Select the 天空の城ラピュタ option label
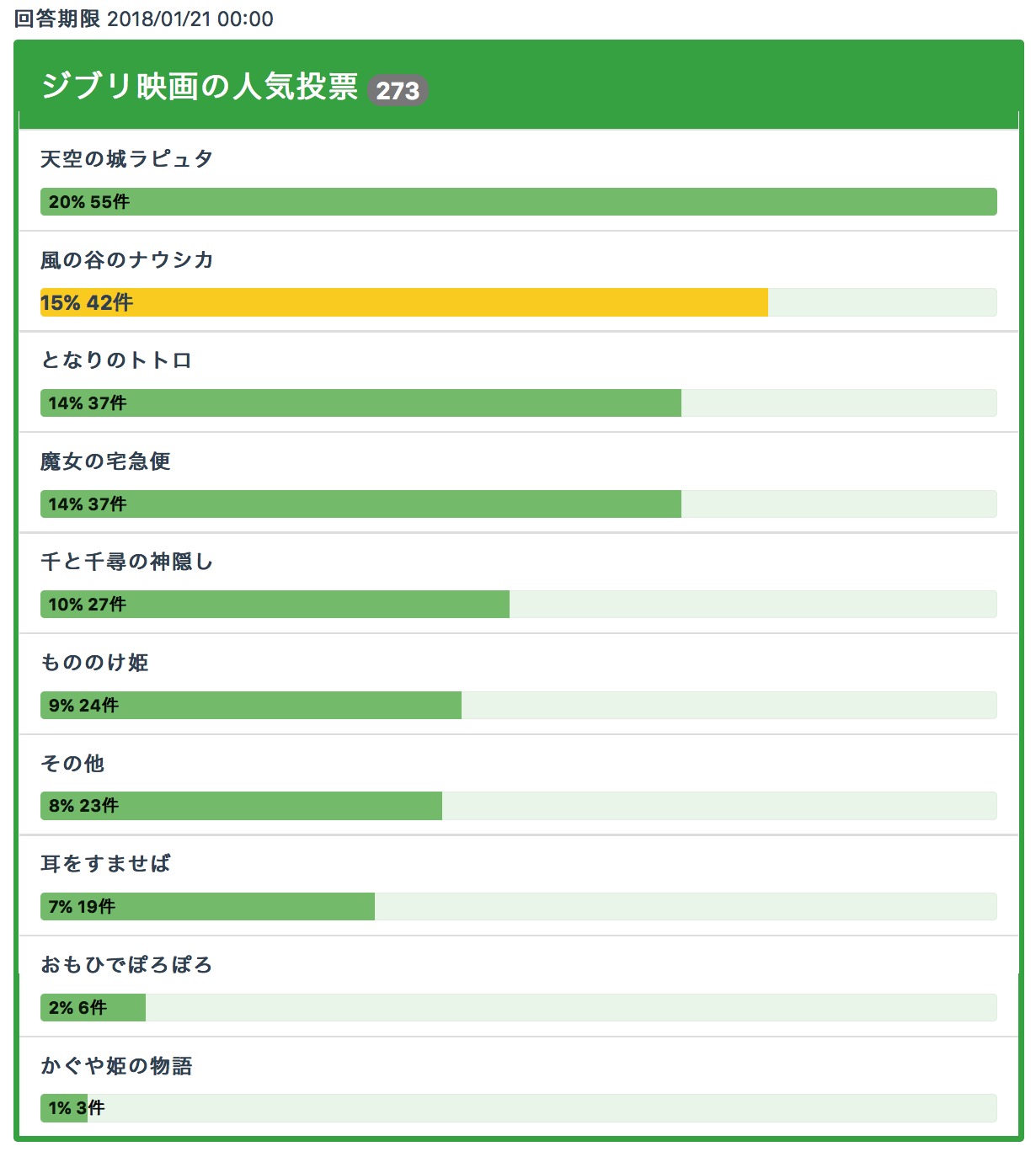The width and height of the screenshot is (1036, 1157). pos(126,159)
